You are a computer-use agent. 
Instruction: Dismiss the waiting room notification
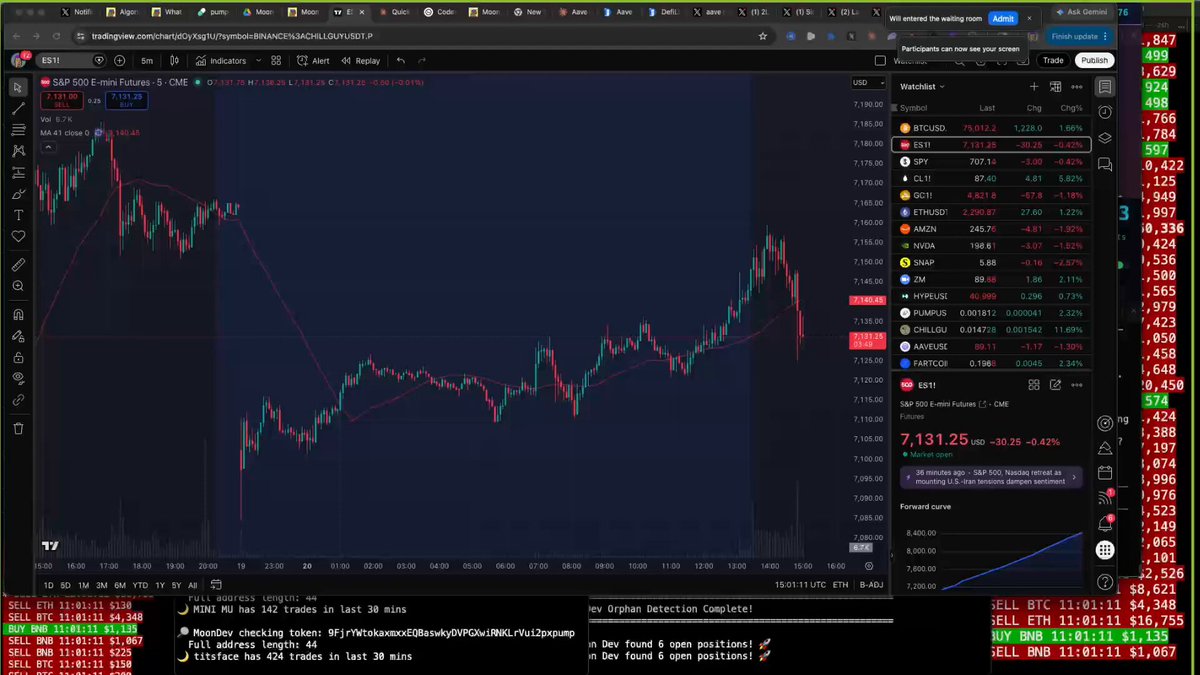[1029, 18]
